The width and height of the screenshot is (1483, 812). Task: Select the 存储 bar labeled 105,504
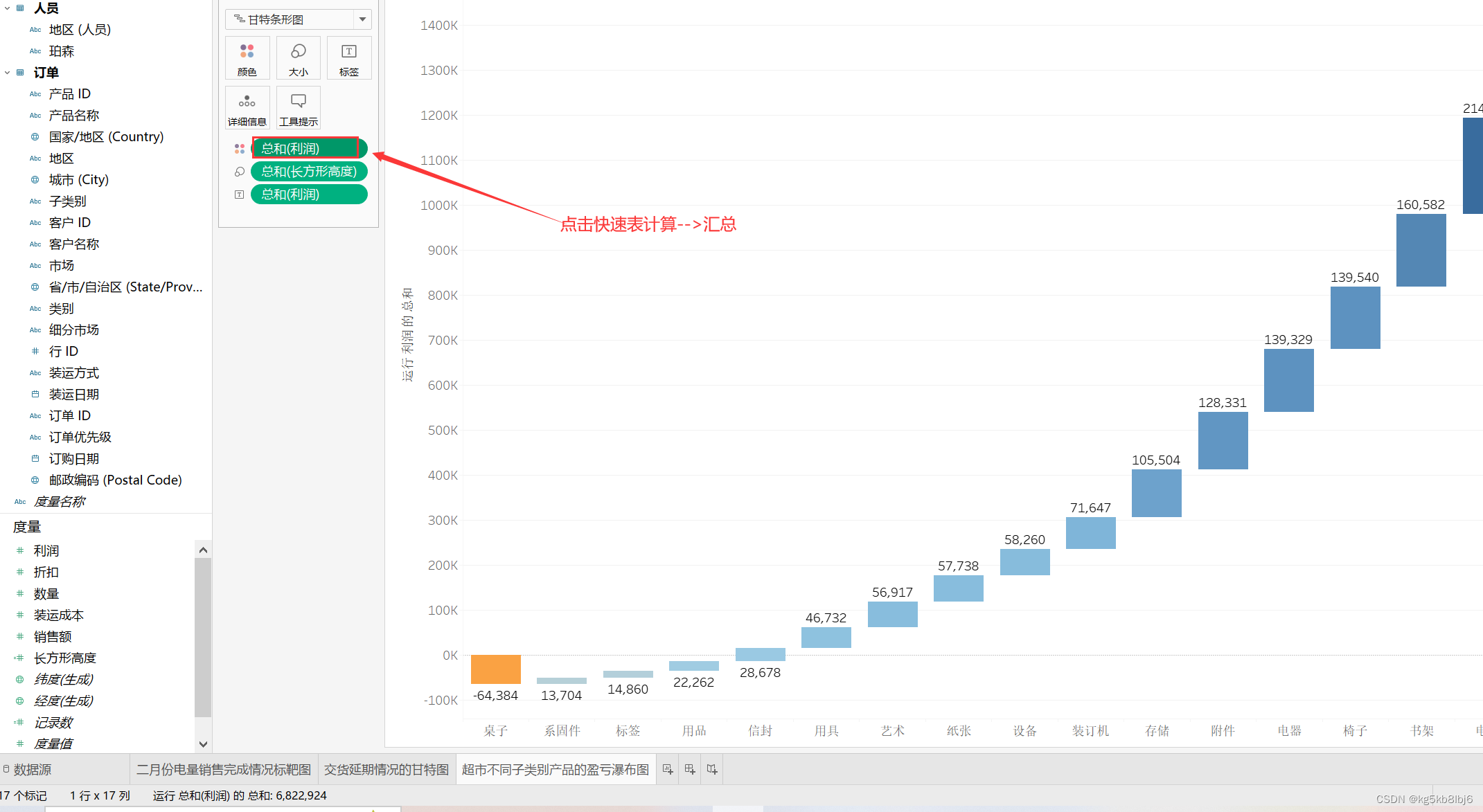click(1157, 493)
